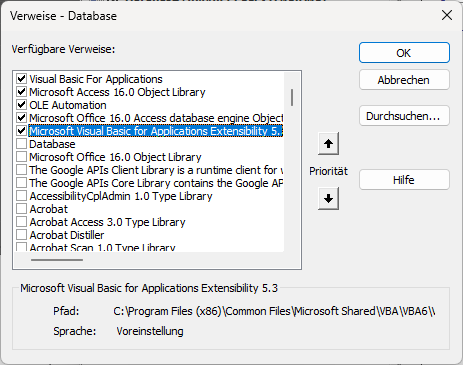Image resolution: width=463 pixels, height=365 pixels.
Task: Check the Database reference checkbox
Action: (22, 144)
